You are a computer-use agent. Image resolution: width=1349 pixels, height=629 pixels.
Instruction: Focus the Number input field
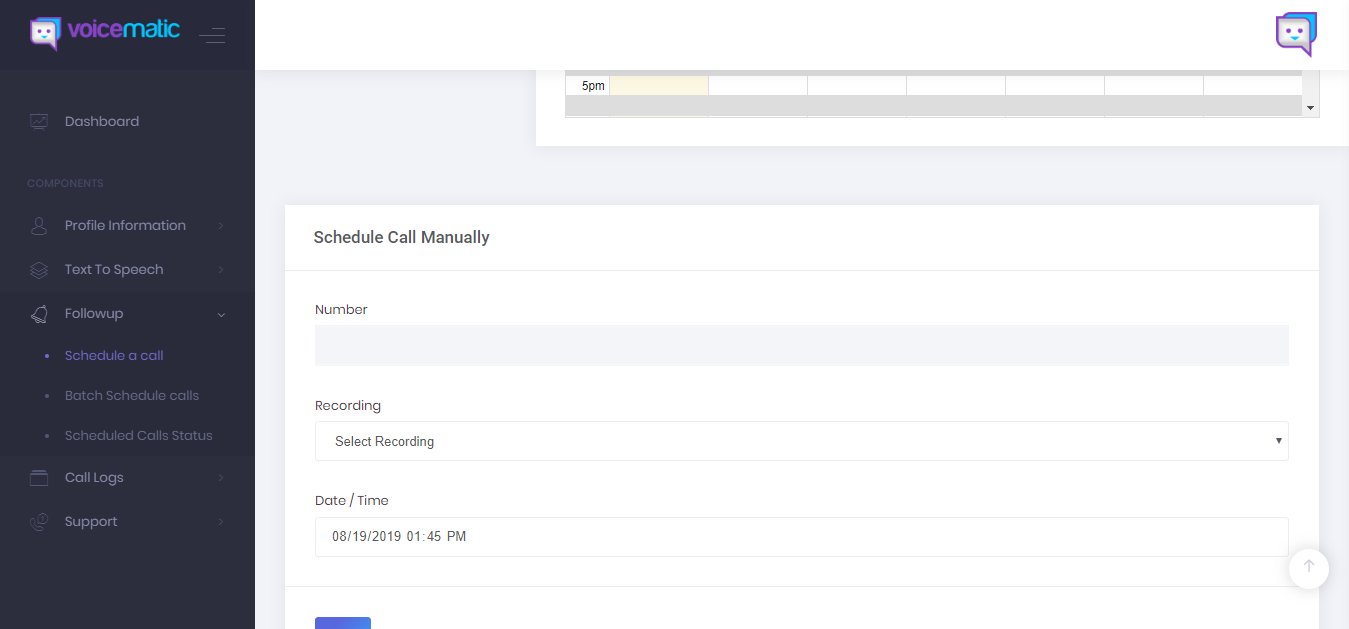(801, 345)
